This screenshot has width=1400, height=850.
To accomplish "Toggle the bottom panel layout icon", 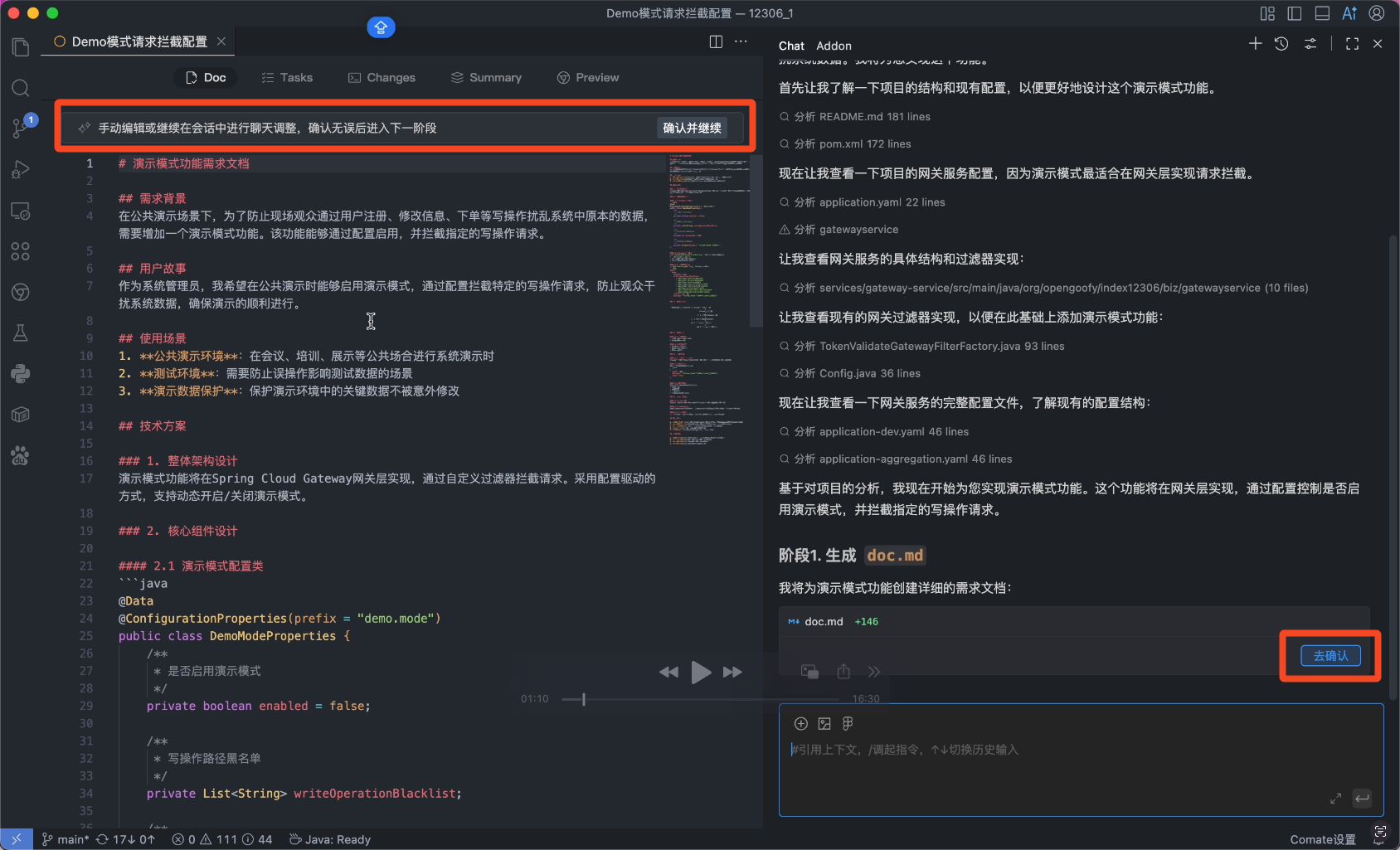I will [1322, 13].
